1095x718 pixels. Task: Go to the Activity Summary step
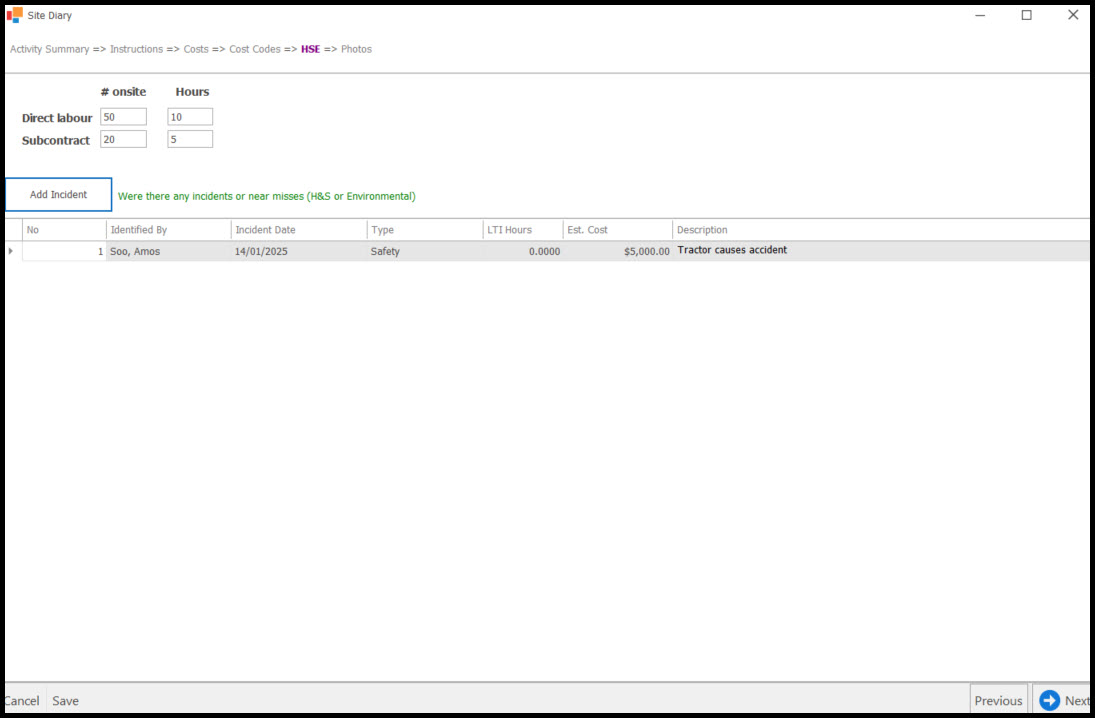[49, 49]
